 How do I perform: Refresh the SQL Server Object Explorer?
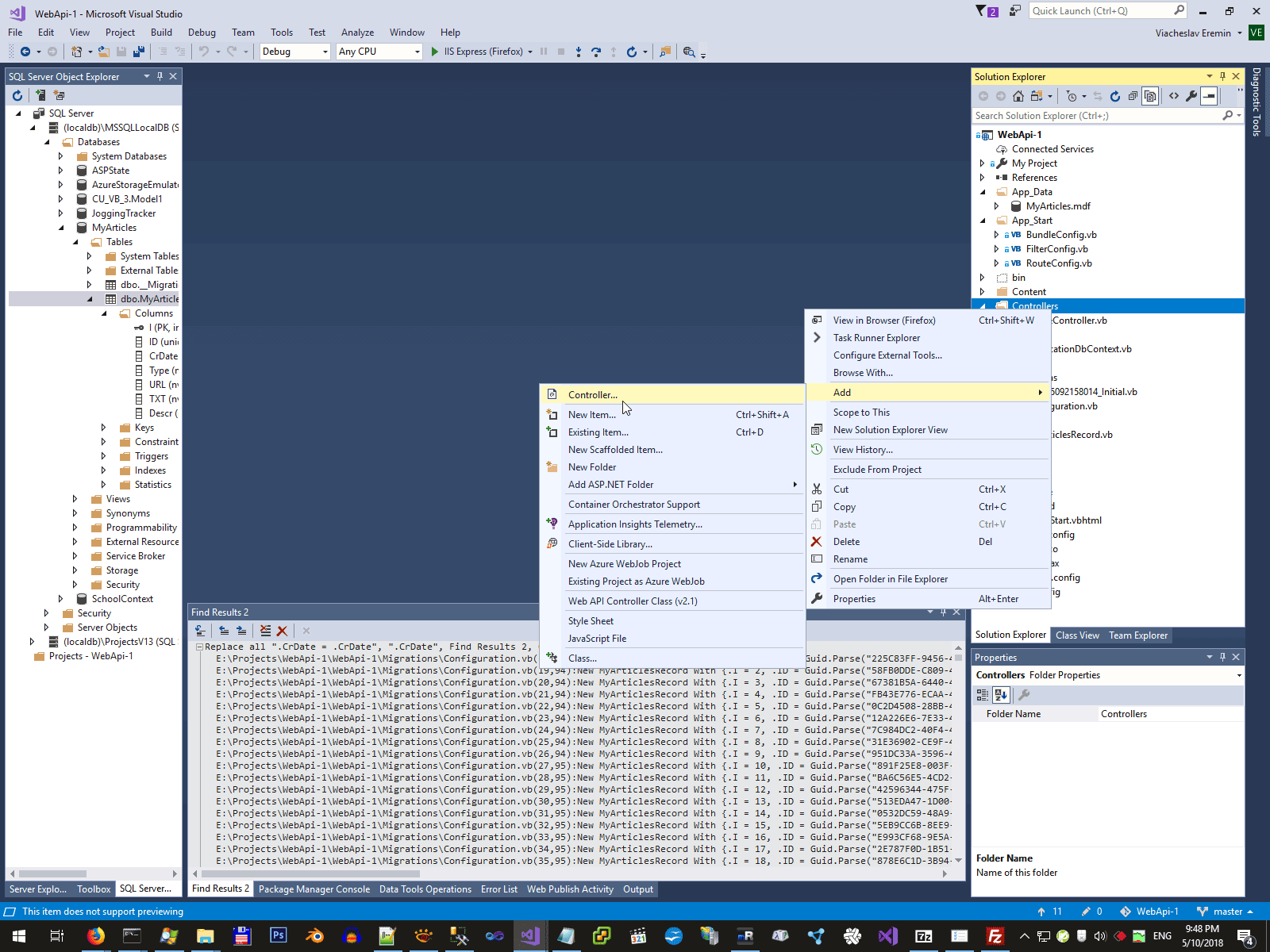point(17,95)
